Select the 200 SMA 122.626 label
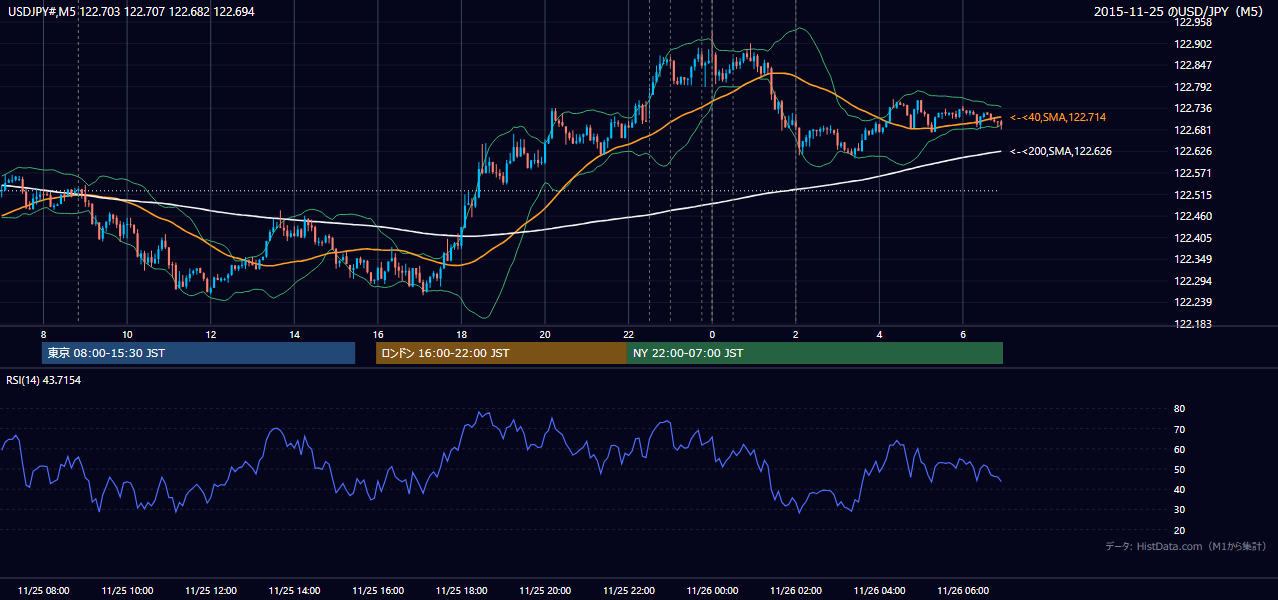The image size is (1278, 600). point(1060,152)
